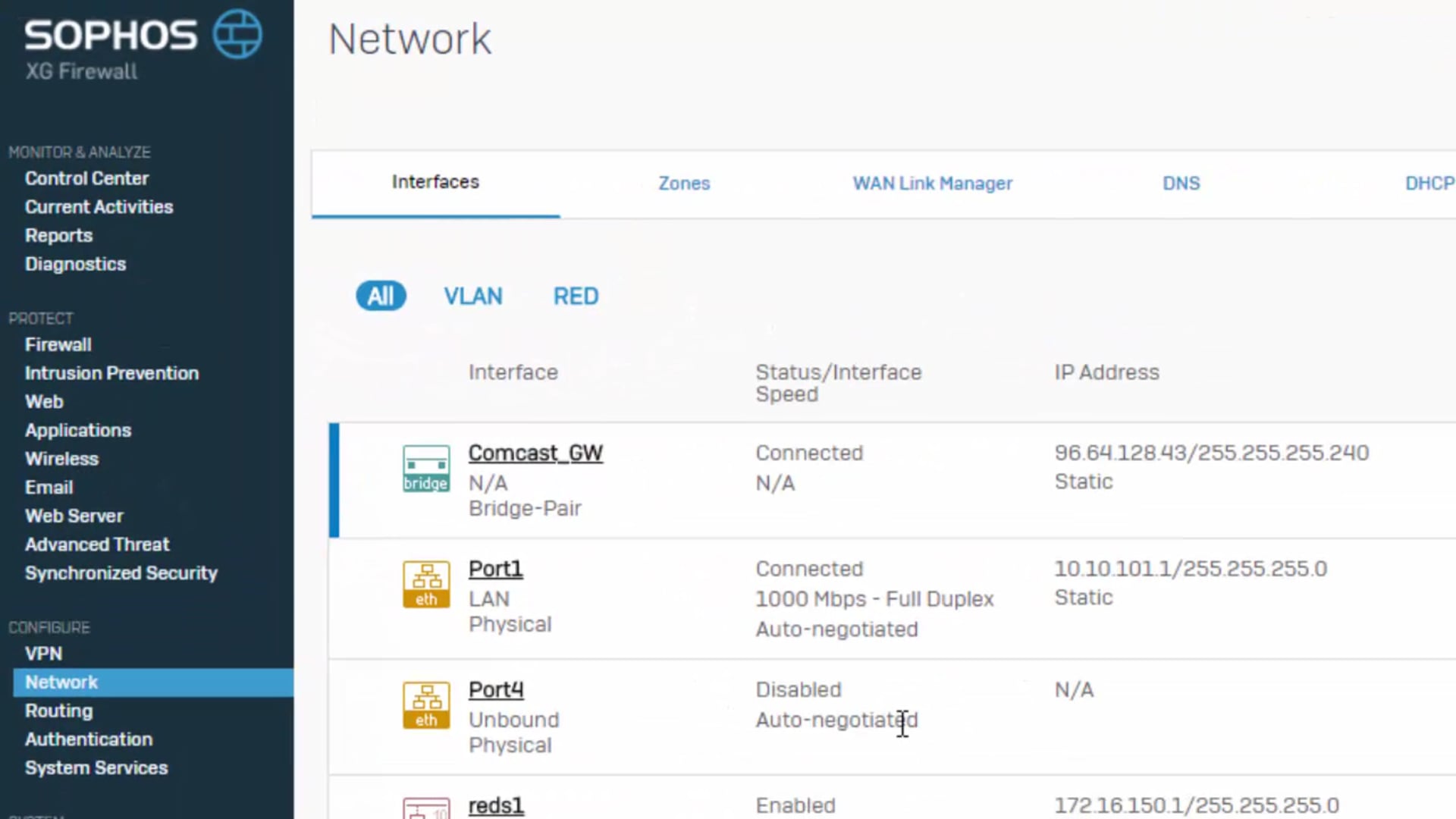
Task: Click the Port1 eth interface icon
Action: point(425,585)
